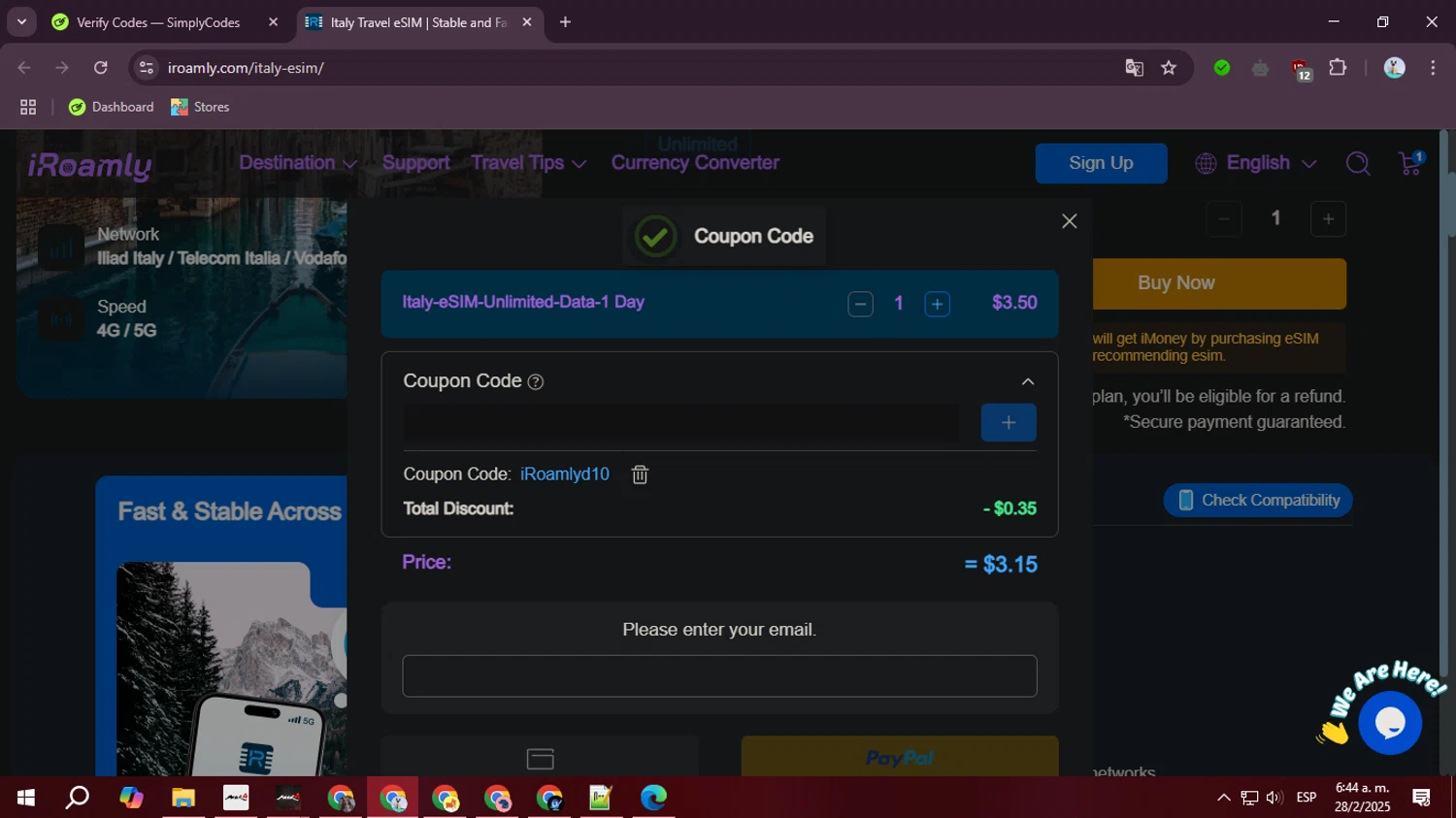Open Microsoft Edge from the taskbar
Image resolution: width=1456 pixels, height=818 pixels.
[654, 798]
